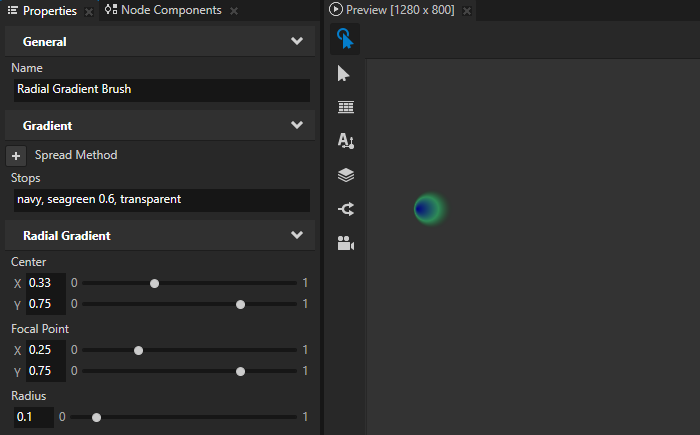Click the 'Spread Method' label
Image resolution: width=700 pixels, height=435 pixels.
click(76, 155)
